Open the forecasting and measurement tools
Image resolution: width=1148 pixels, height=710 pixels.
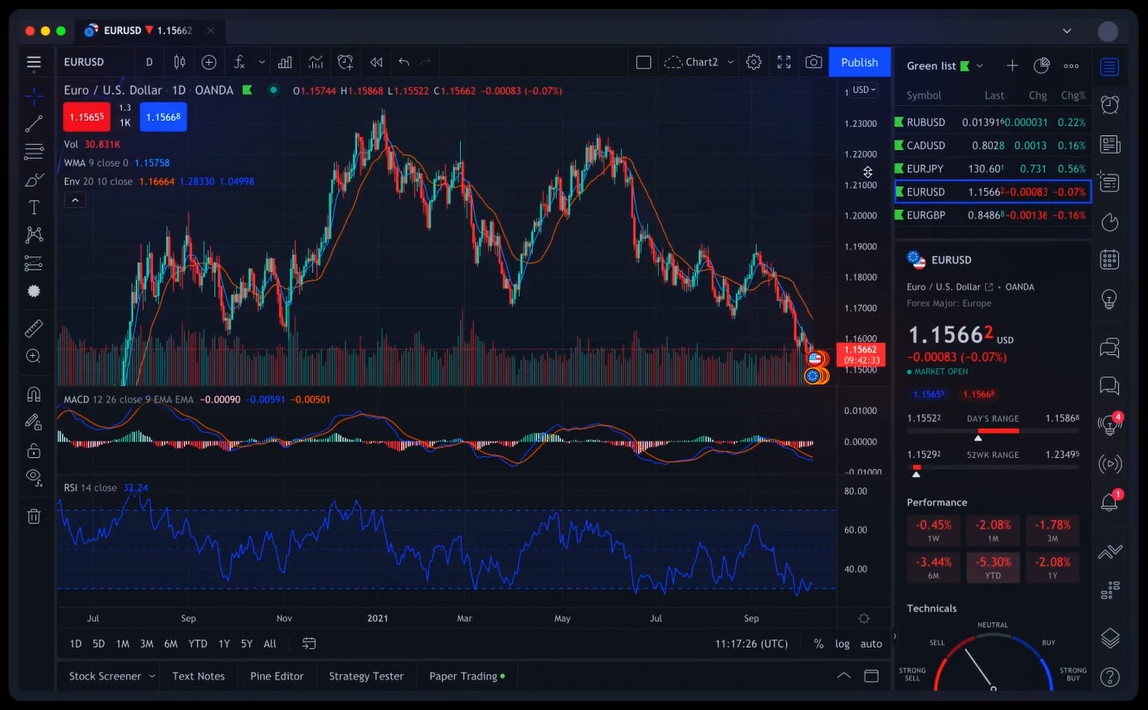click(x=34, y=263)
